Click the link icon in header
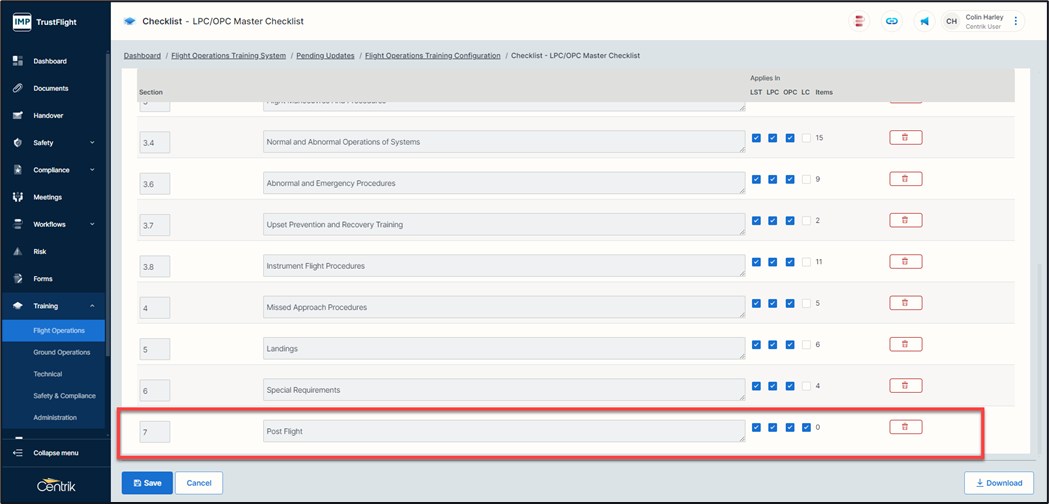Image resolution: width=1049 pixels, height=504 pixels. pos(891,21)
